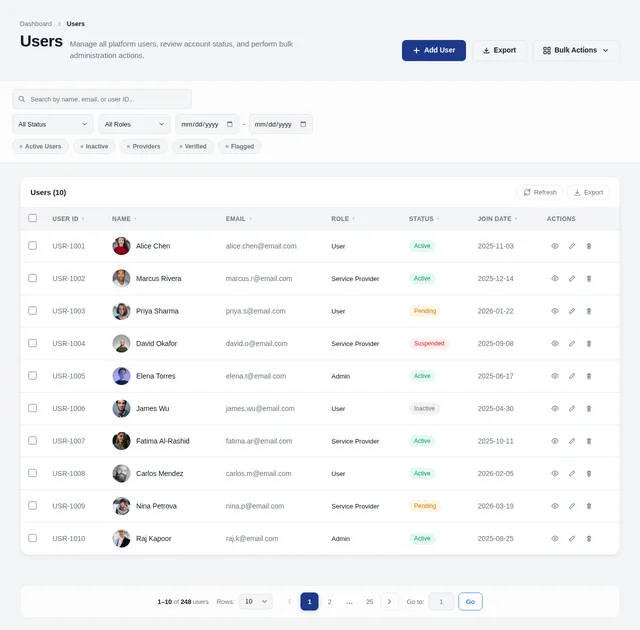Go to page 2
The image size is (640, 630).
[329, 602]
